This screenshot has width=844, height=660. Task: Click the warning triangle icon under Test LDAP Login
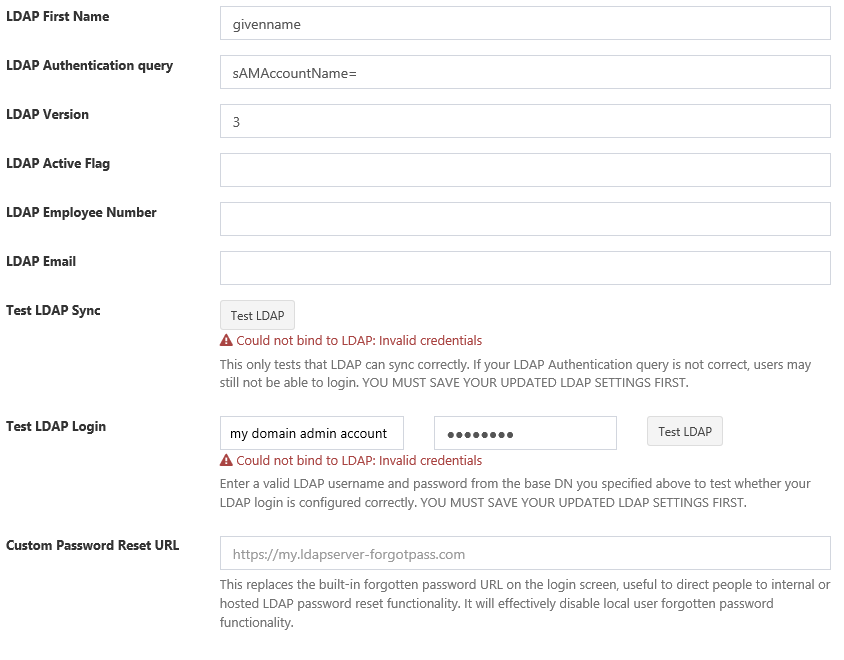pos(227,461)
